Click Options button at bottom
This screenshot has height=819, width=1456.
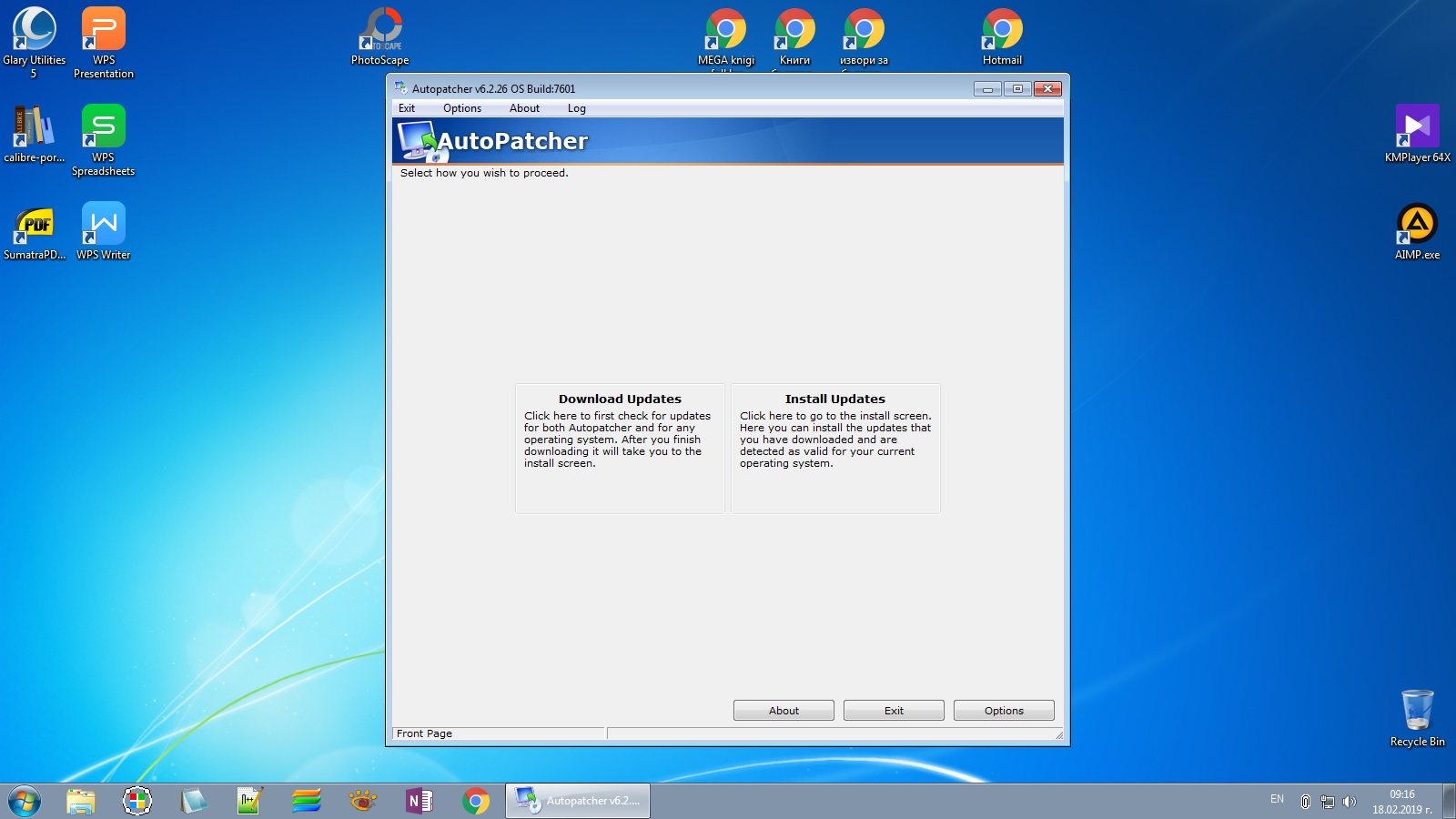click(x=1004, y=711)
